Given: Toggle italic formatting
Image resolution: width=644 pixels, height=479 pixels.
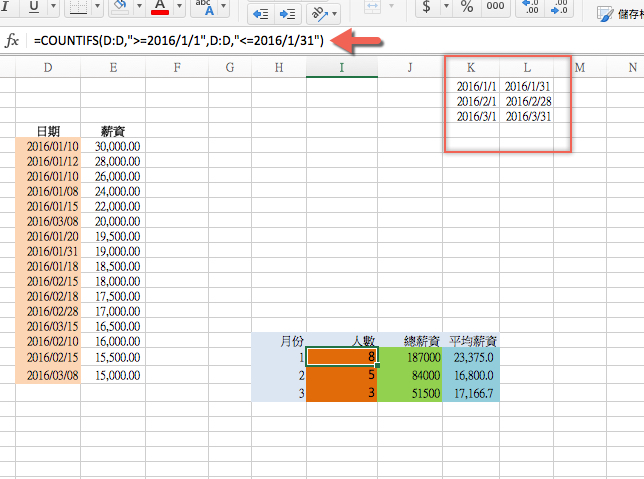Looking at the screenshot, I should click(6, 7).
